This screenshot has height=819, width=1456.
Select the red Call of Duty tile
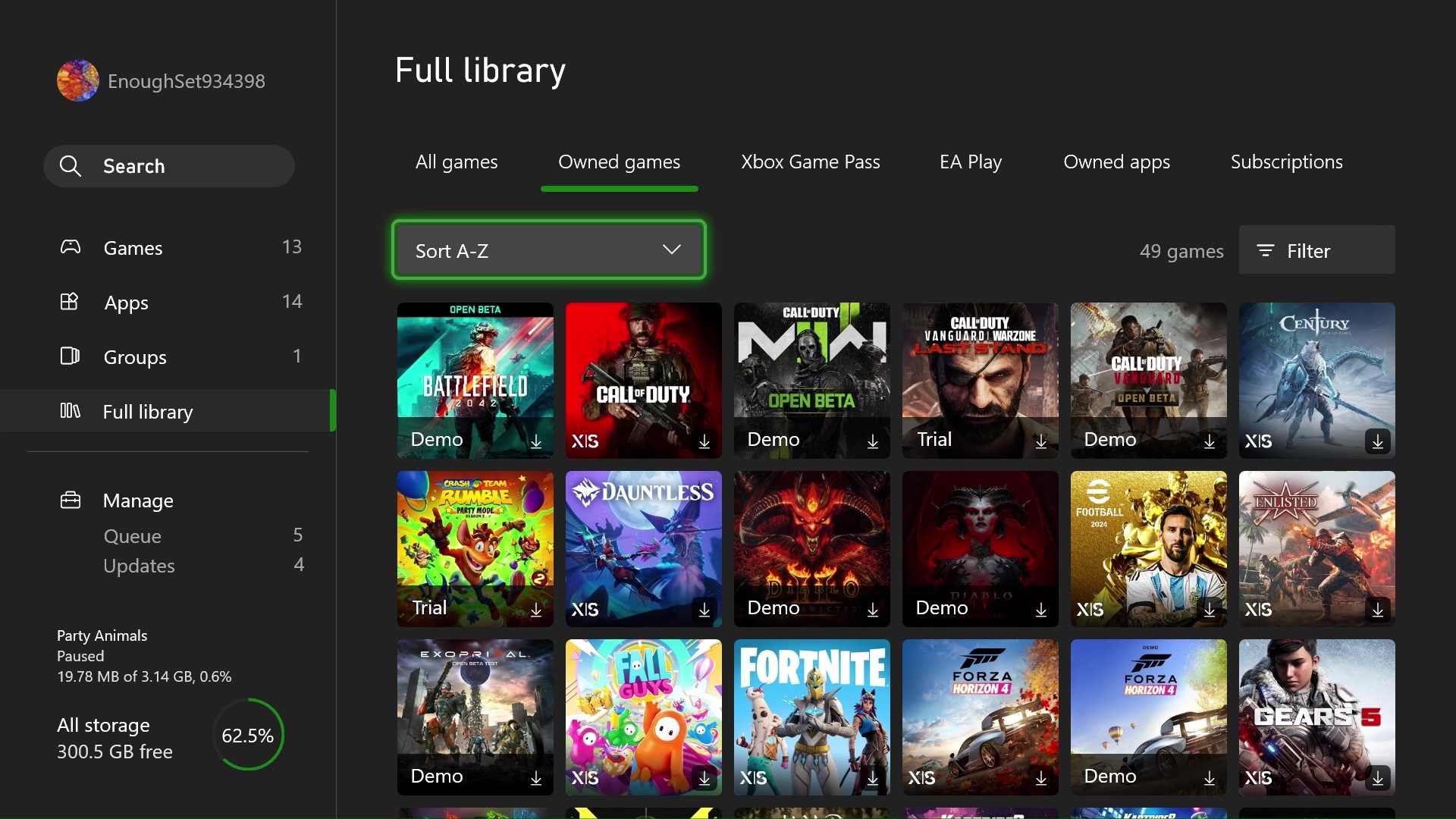(644, 381)
